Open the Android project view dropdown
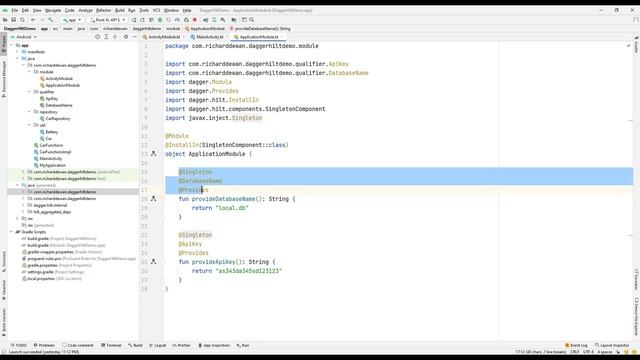The image size is (640, 360). pos(24,37)
